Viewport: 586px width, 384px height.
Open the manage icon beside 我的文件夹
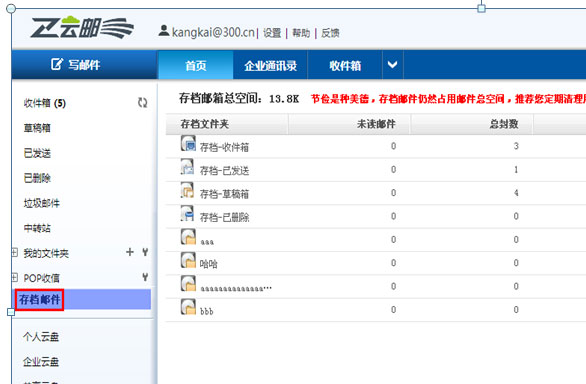pos(145,252)
